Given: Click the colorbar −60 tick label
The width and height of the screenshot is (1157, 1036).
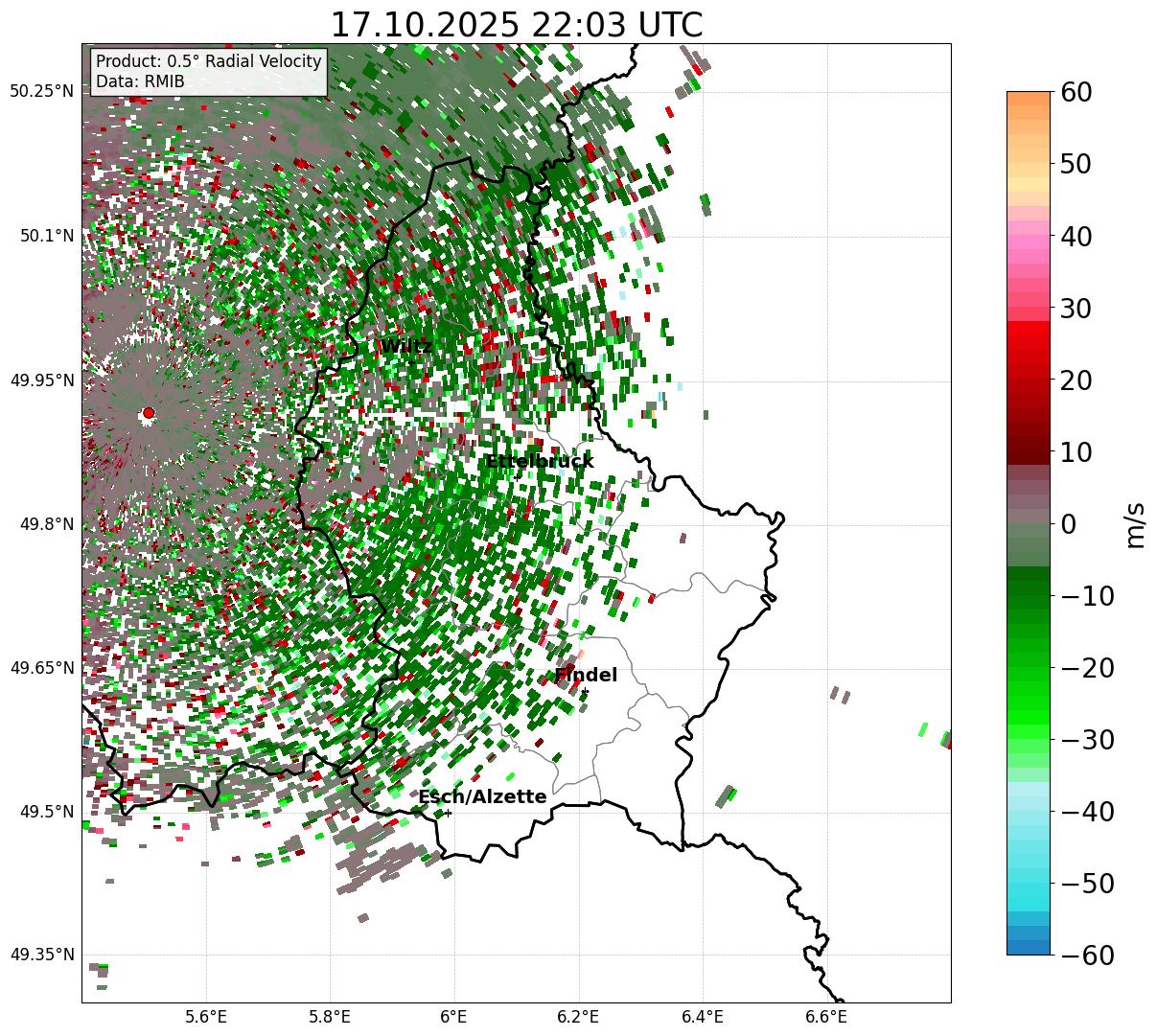Looking at the screenshot, I should click(1087, 955).
